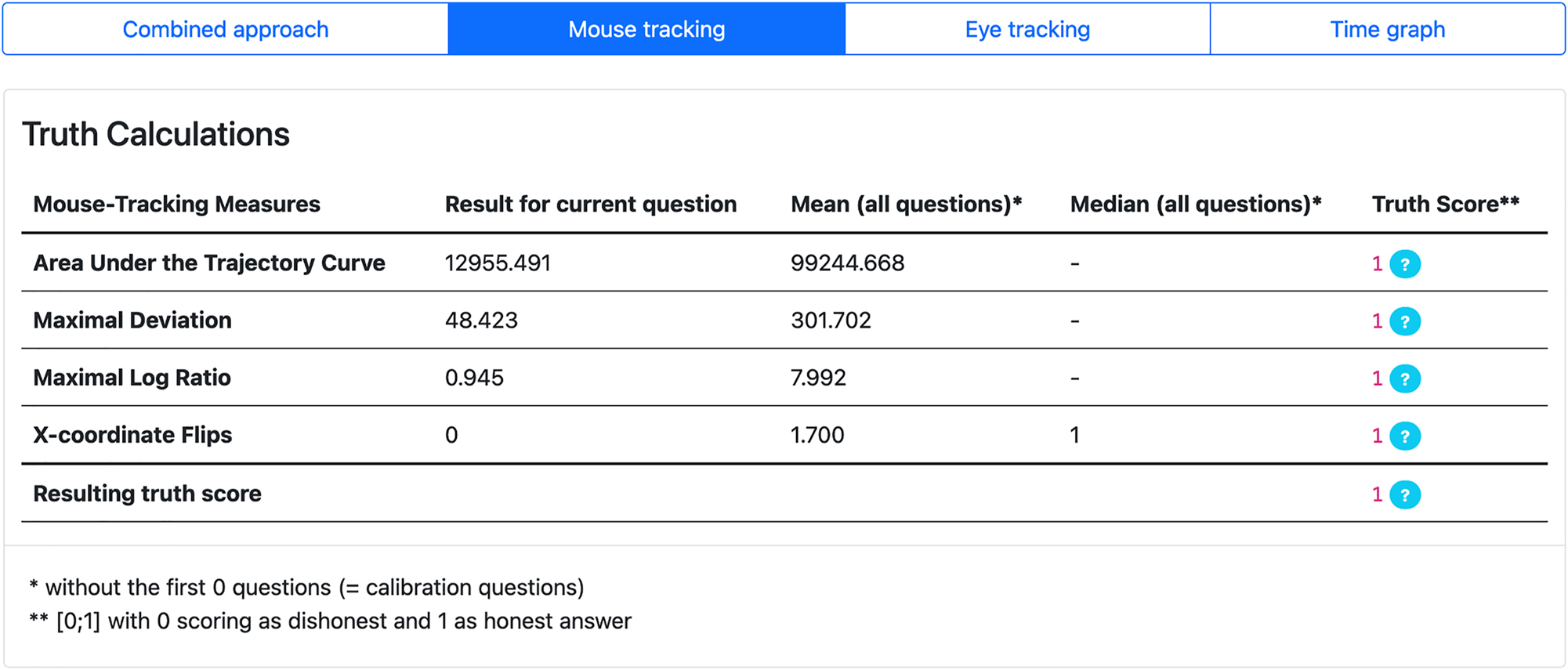Image resolution: width=1568 pixels, height=670 pixels.
Task: Click help icon beside Resulting truth score
Action: [x=1404, y=494]
